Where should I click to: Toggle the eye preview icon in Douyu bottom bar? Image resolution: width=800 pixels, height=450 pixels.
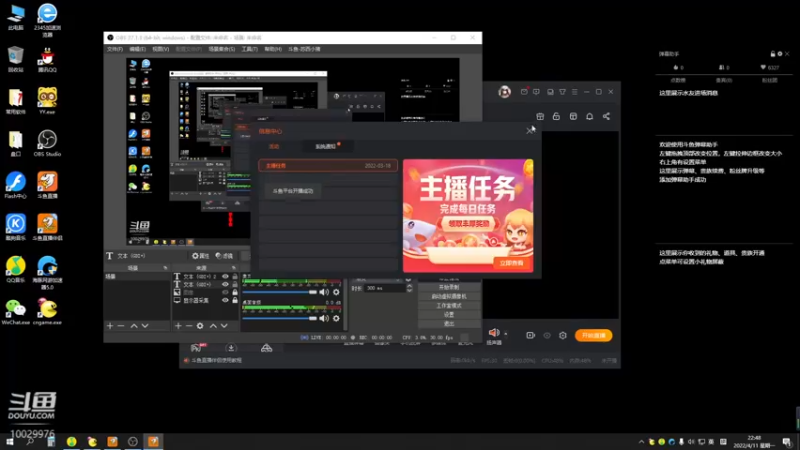[547, 335]
